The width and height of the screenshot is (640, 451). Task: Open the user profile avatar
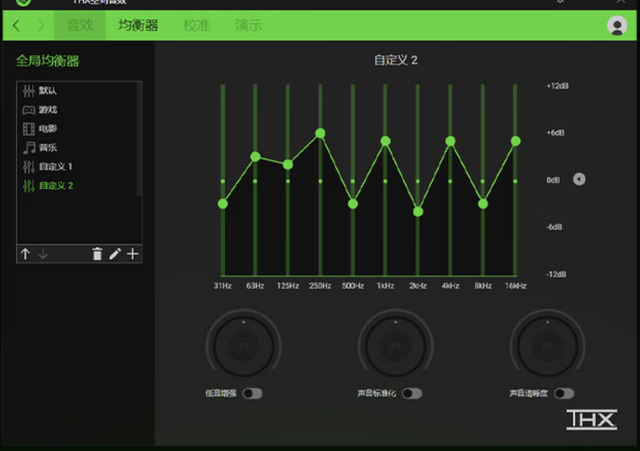[616, 26]
